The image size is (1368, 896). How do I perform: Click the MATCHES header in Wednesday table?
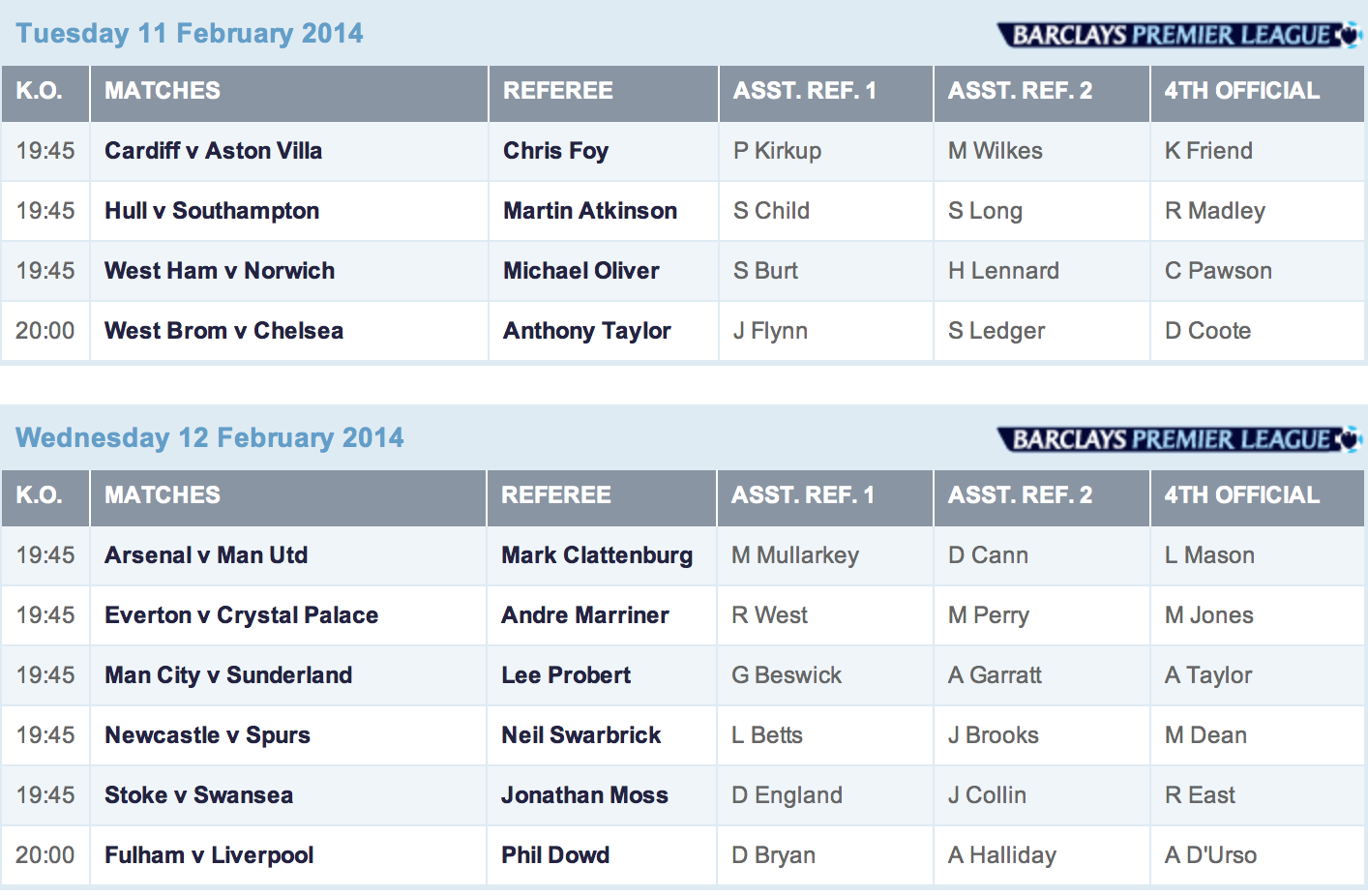(163, 495)
